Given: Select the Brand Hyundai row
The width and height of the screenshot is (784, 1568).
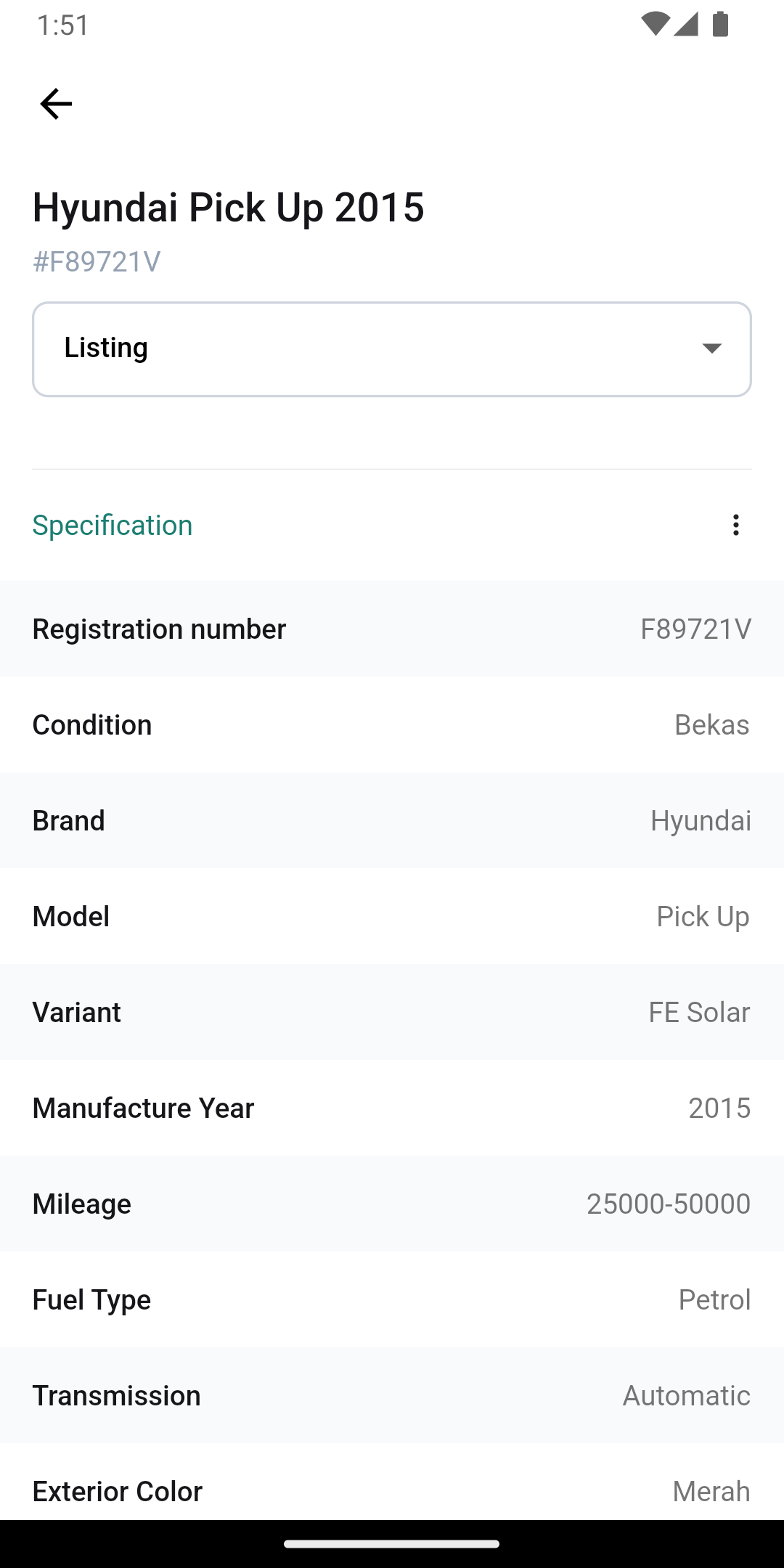Looking at the screenshot, I should [x=392, y=820].
